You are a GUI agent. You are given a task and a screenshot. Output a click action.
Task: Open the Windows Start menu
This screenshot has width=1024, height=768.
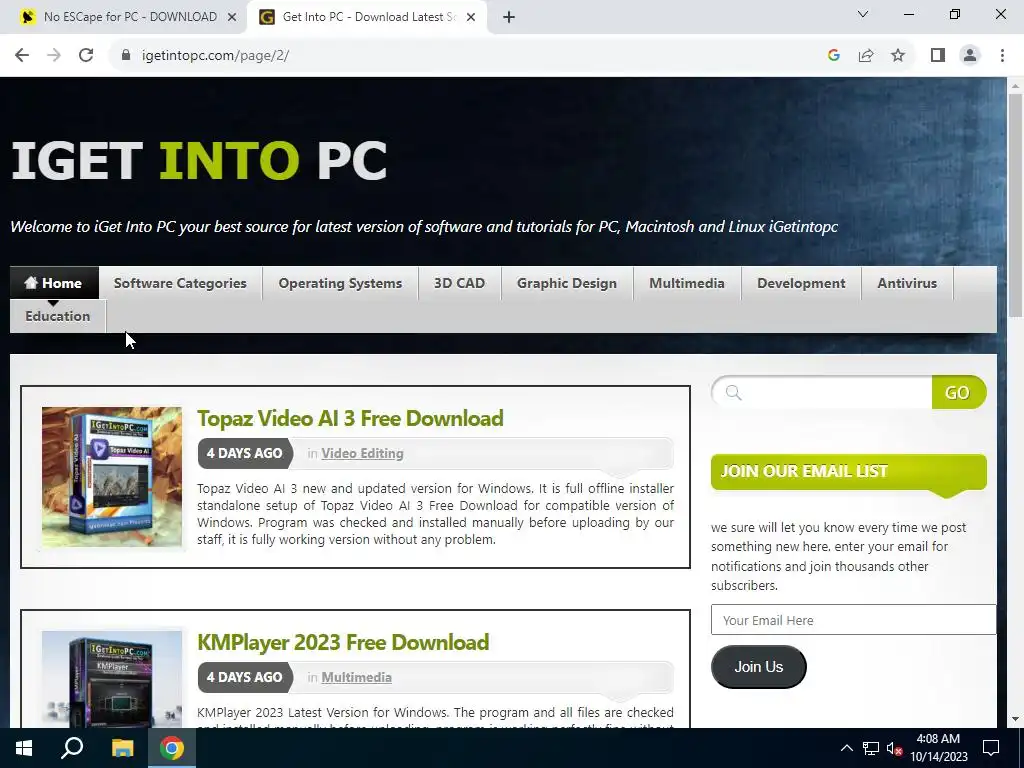tap(24, 748)
